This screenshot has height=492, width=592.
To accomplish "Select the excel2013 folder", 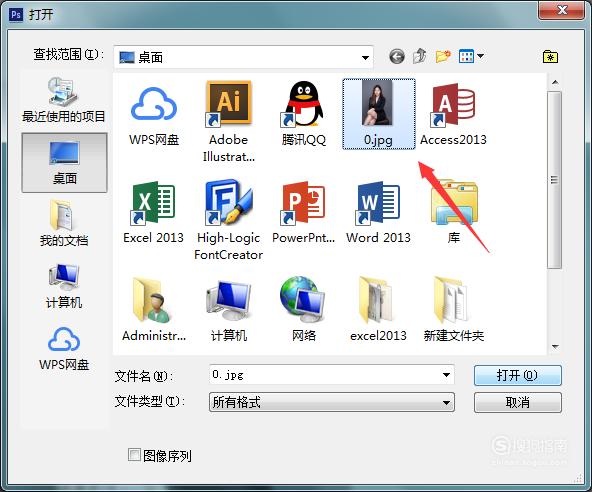I will tap(378, 310).
